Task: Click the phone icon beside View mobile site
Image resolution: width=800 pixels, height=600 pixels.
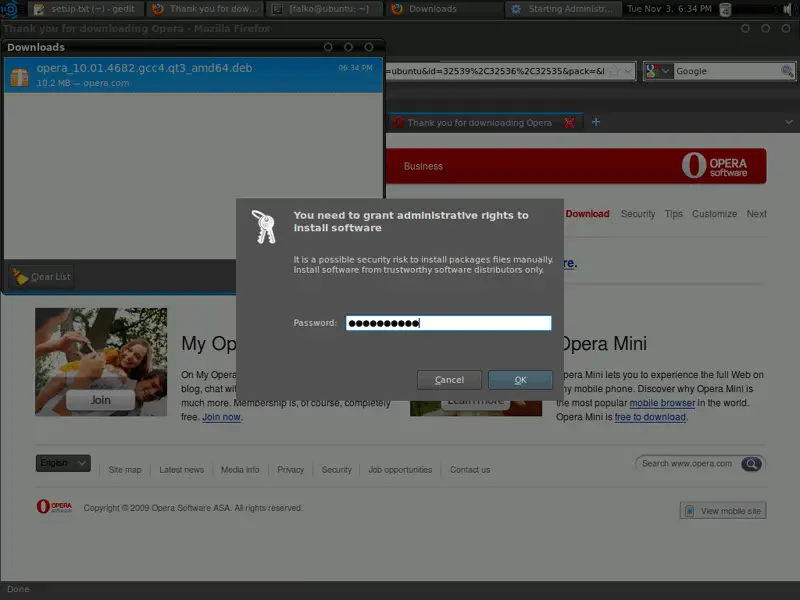Action: tap(689, 511)
